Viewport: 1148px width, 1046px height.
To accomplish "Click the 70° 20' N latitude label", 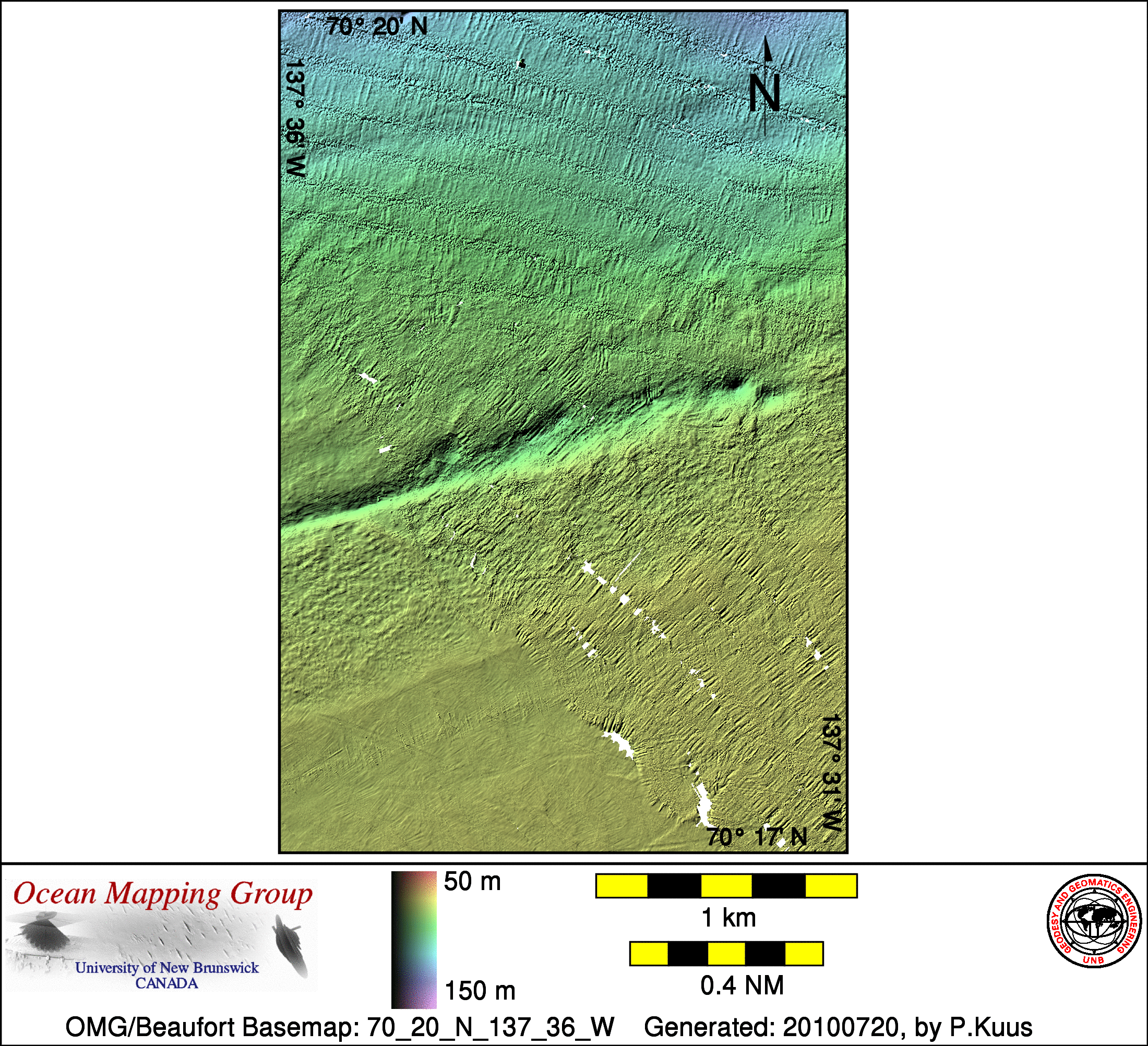I will (376, 27).
